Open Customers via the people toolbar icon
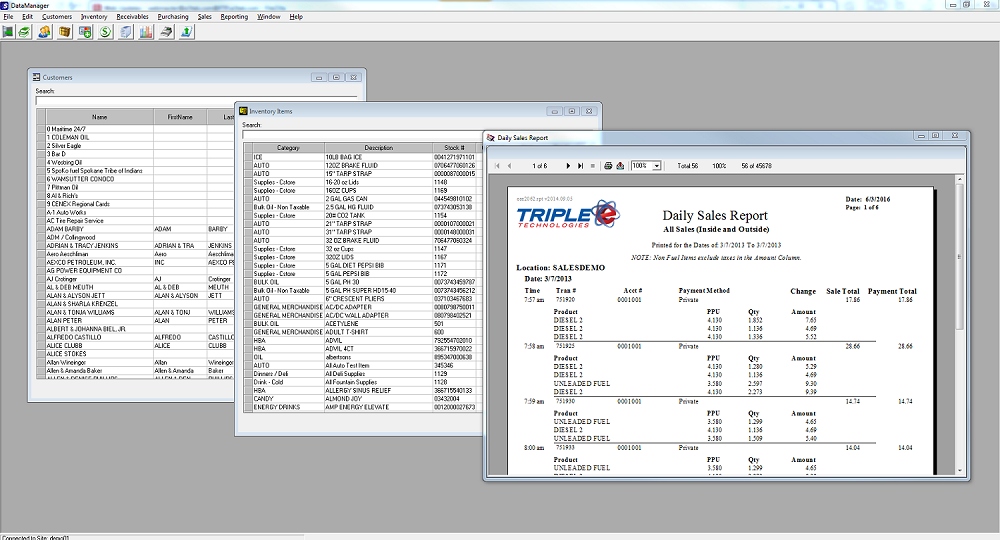Image resolution: width=1000 pixels, height=540 pixels. coord(45,32)
